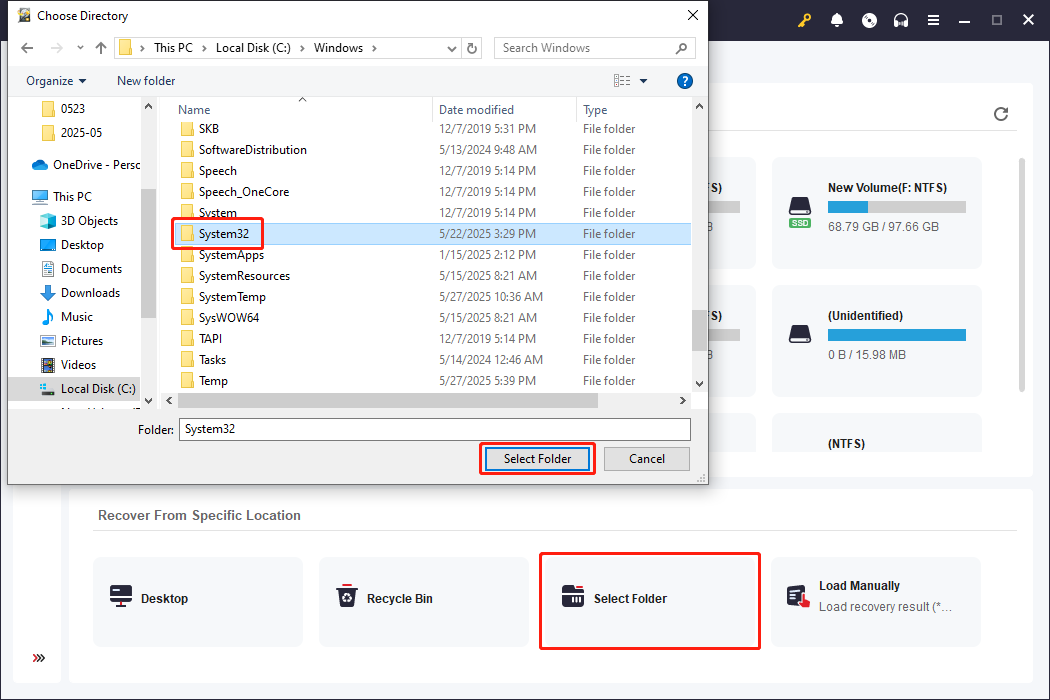This screenshot has height=700, width=1050.
Task: Expand the collapsed left sidebar with the chevrons
Action: point(38,658)
